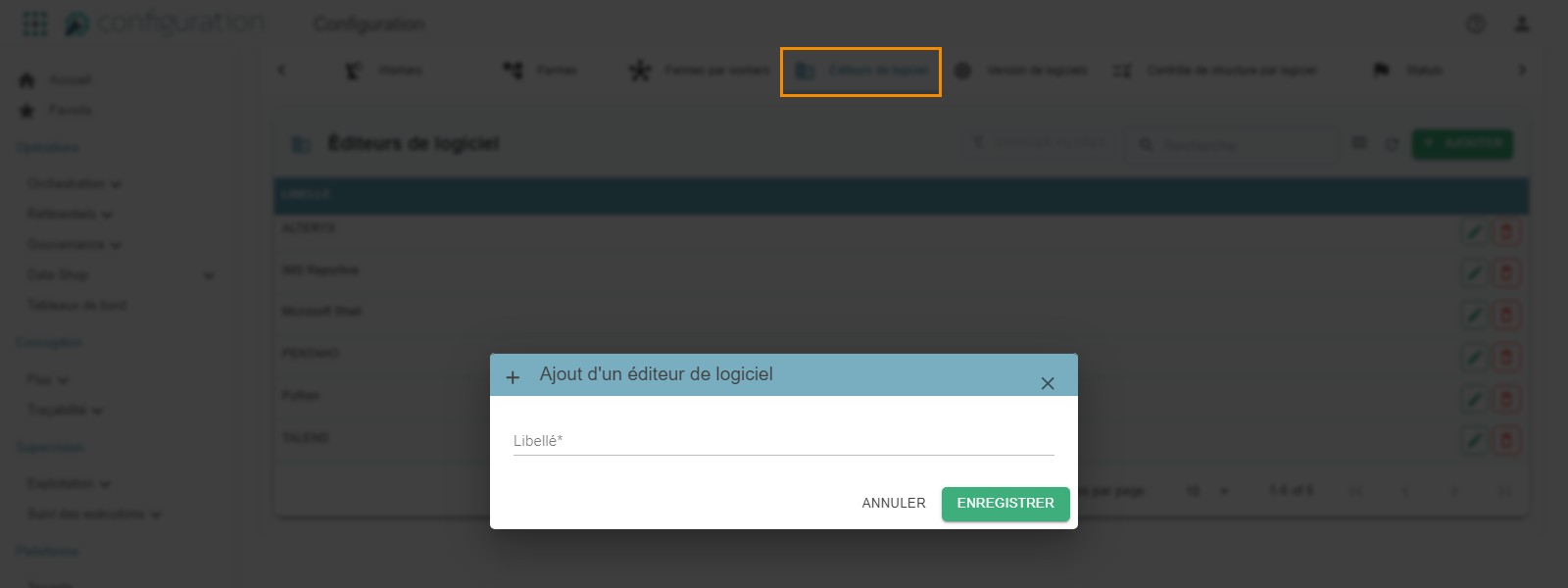Edit the Python row
1568x588 pixels.
(x=1474, y=399)
